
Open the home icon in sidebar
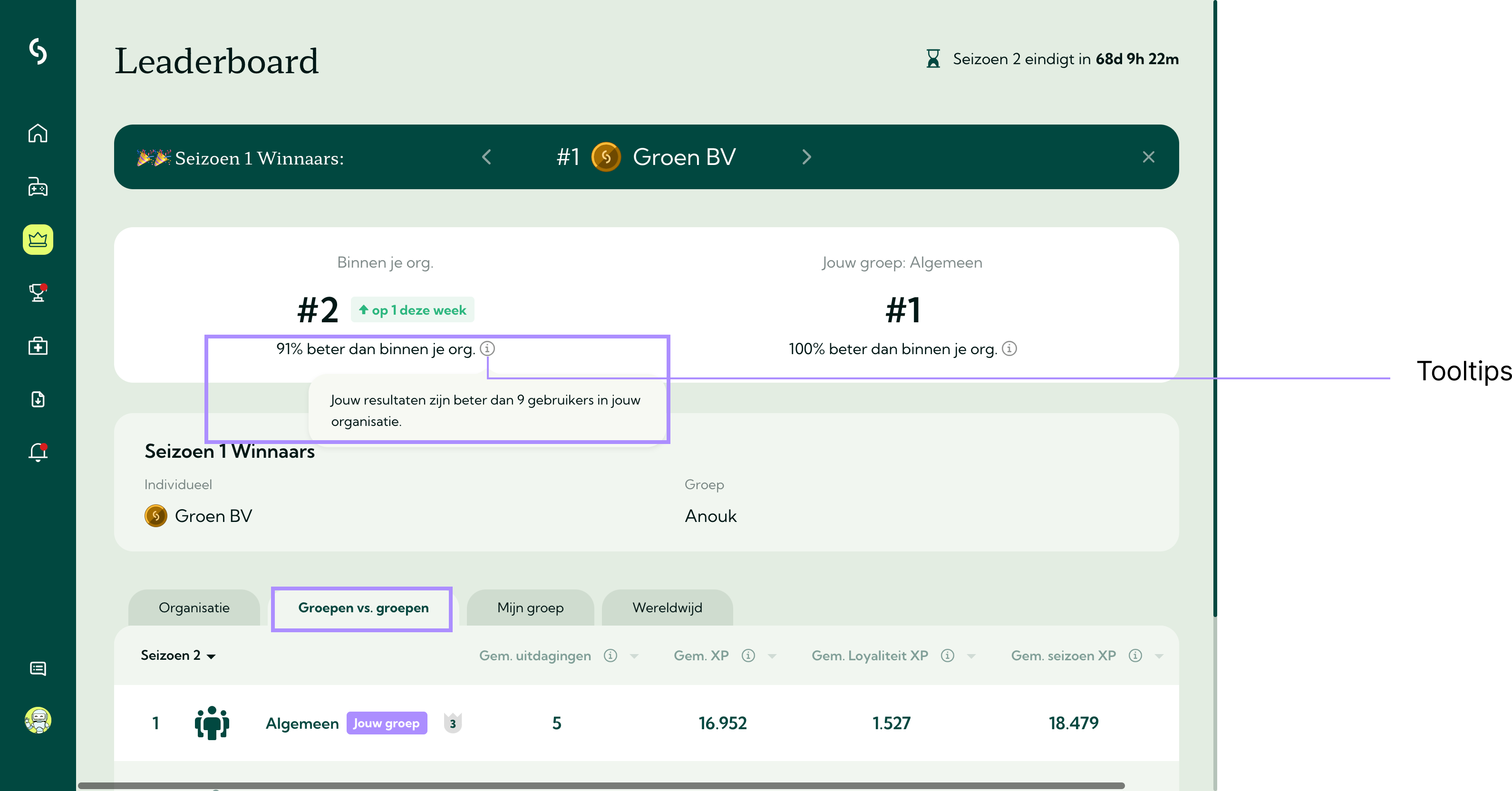(x=38, y=133)
